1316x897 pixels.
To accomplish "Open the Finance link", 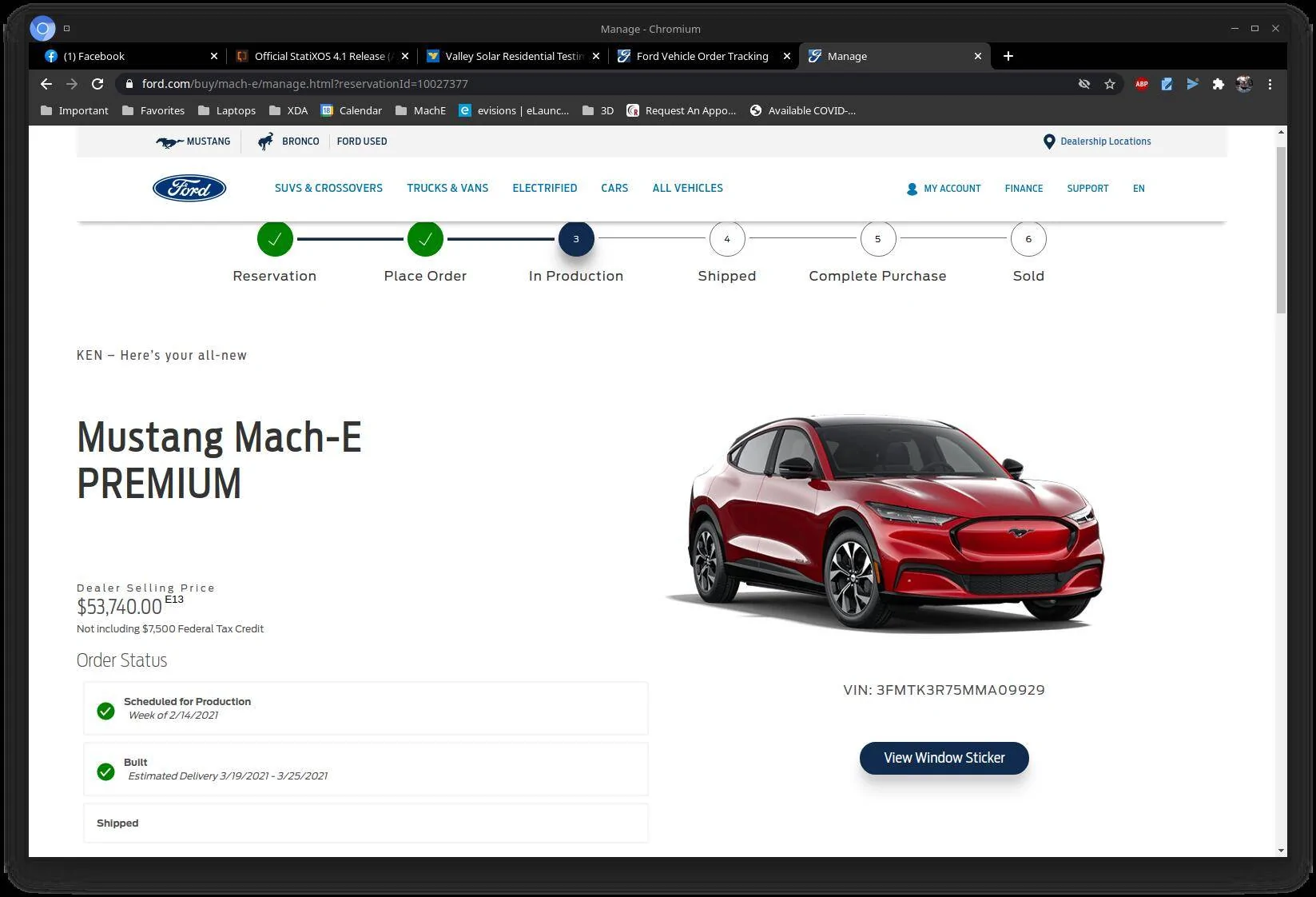I will point(1024,189).
